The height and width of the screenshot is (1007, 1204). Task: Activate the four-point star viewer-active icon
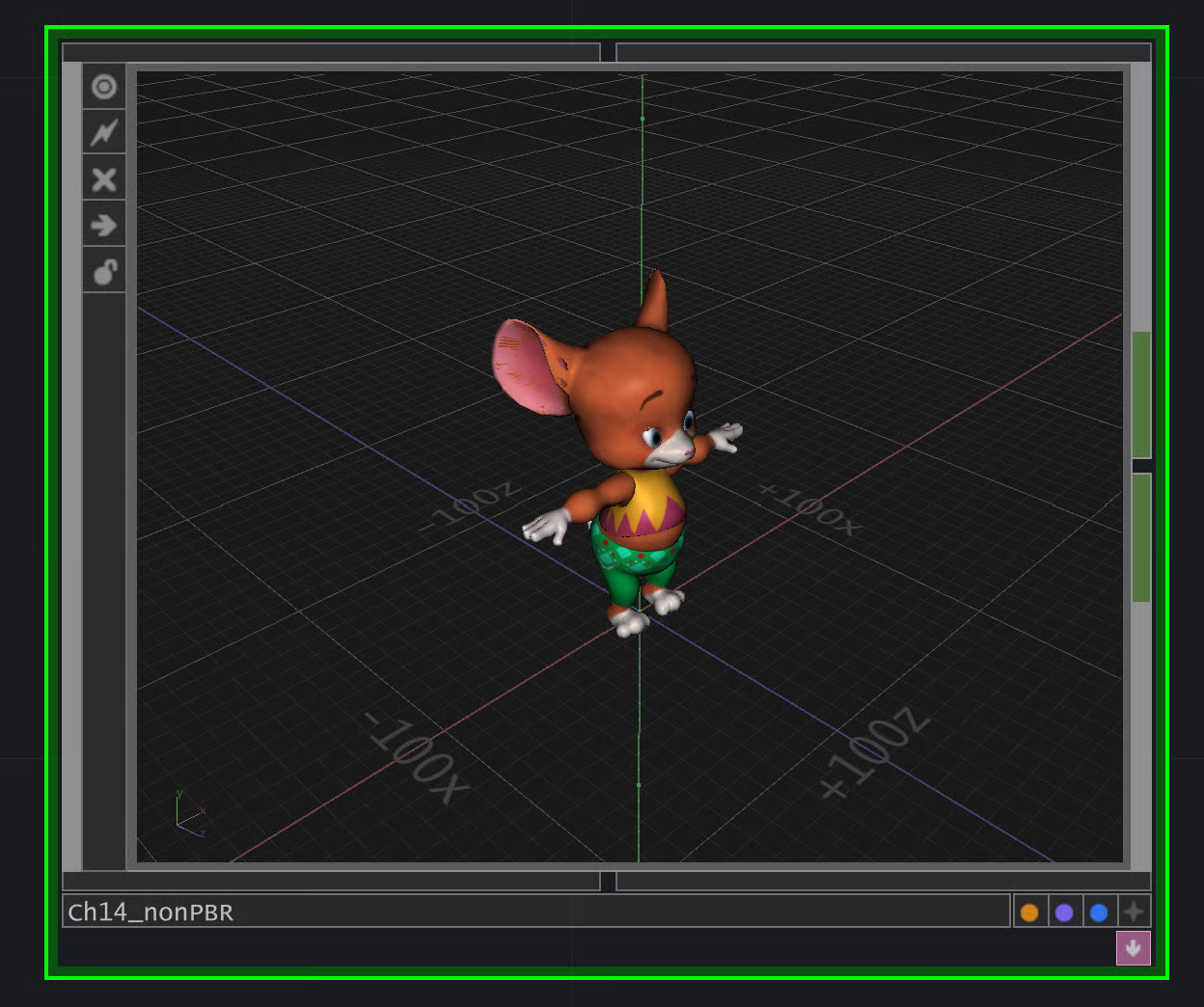click(x=1134, y=912)
